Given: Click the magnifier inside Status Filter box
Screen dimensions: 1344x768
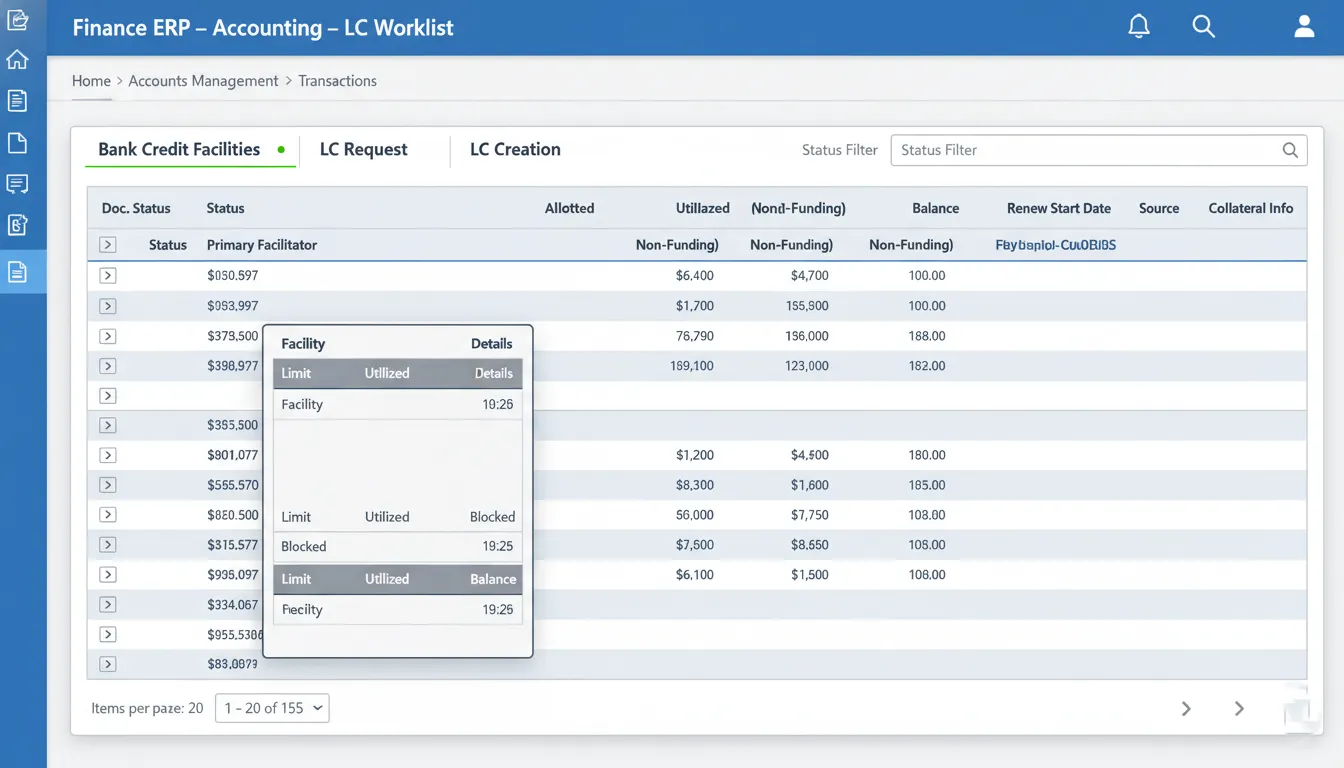Looking at the screenshot, I should pos(1290,150).
